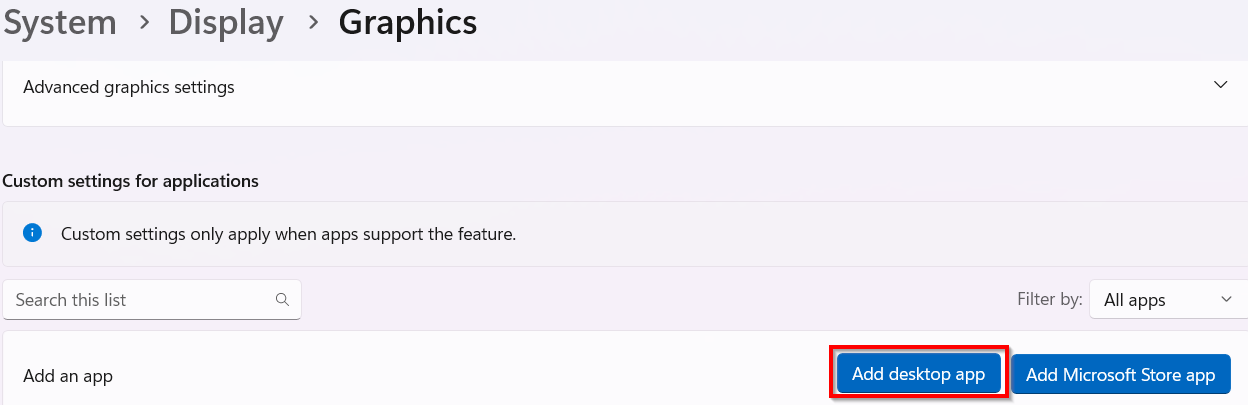The image size is (1248, 405).
Task: Focus the Search this list field
Action: (x=140, y=300)
